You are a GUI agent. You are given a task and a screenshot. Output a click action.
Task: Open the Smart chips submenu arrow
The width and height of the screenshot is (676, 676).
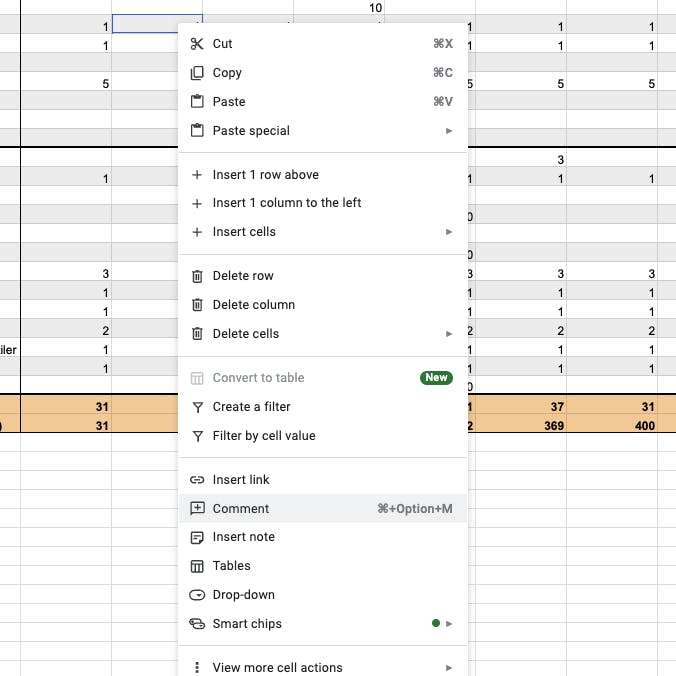click(449, 624)
